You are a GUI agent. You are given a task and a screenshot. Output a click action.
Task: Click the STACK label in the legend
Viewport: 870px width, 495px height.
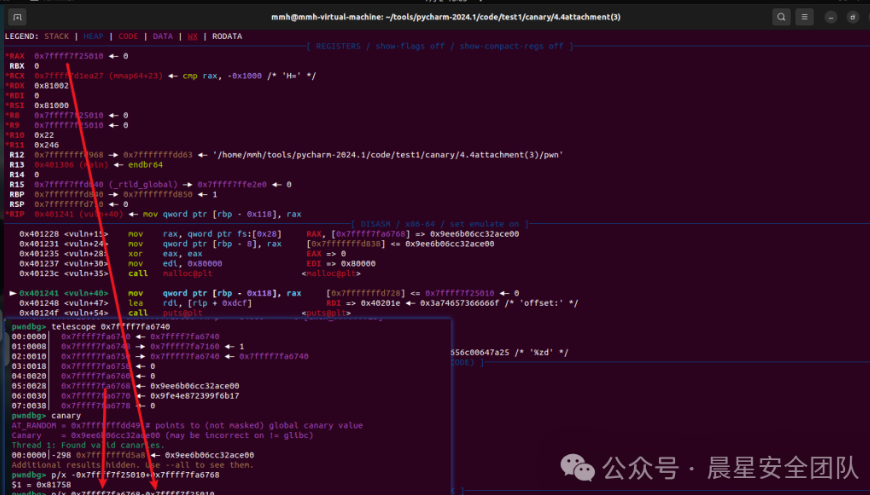[x=57, y=36]
